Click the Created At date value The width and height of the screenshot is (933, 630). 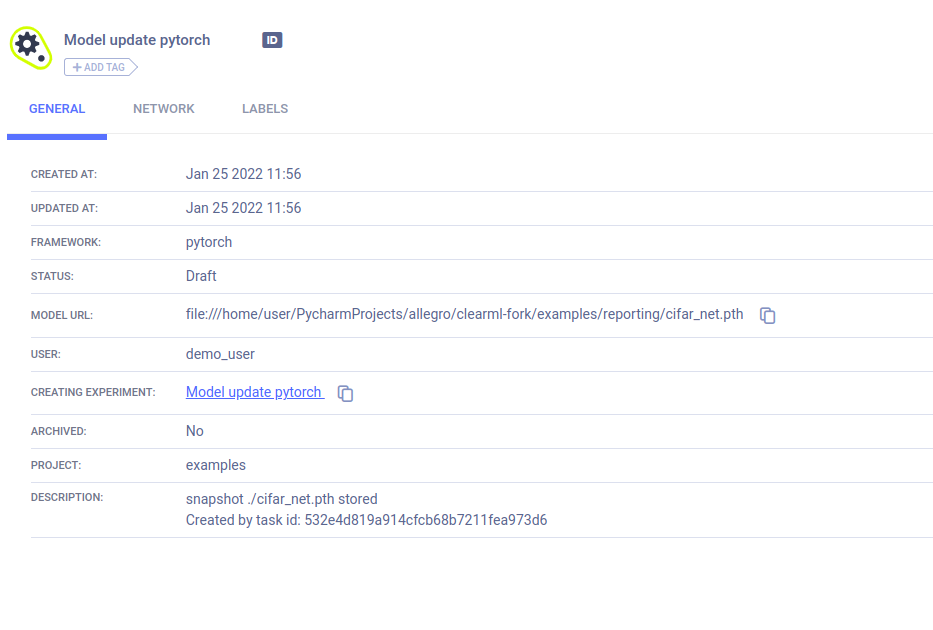point(243,174)
